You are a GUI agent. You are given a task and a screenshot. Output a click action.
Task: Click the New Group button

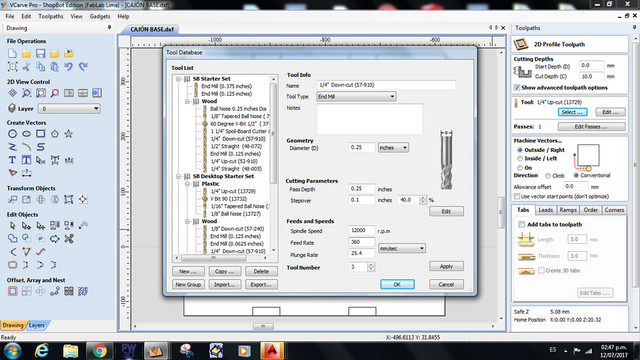[x=188, y=284]
